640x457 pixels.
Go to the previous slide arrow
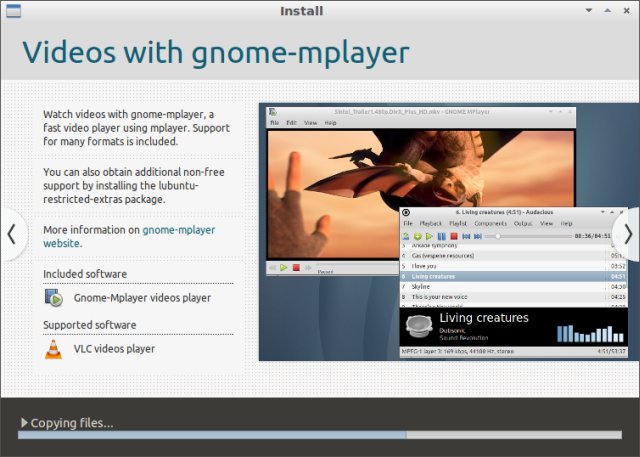(11, 233)
